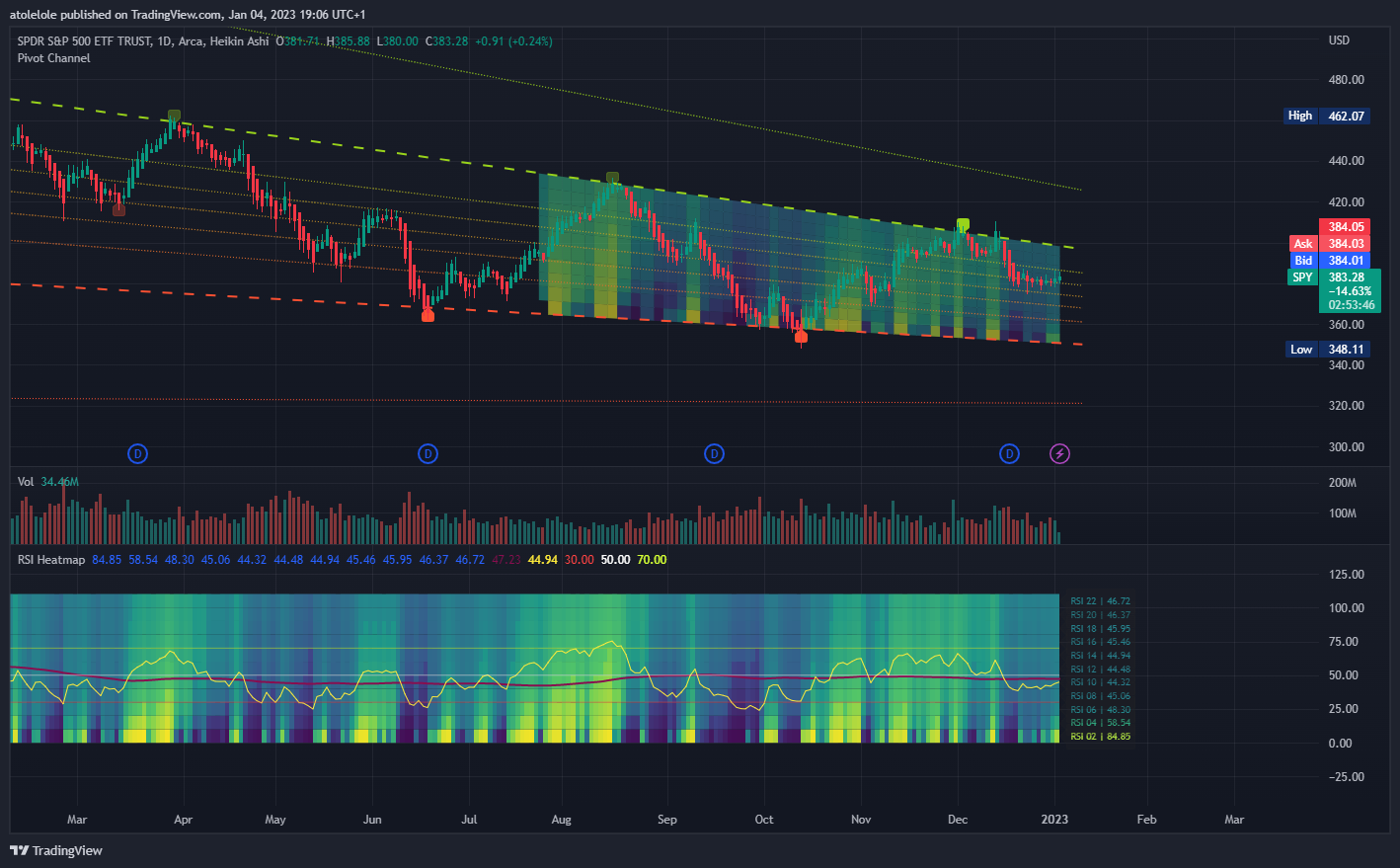Select the bright green pivot marker in December
Image resolution: width=1400 pixels, height=868 pixels.
[x=963, y=225]
